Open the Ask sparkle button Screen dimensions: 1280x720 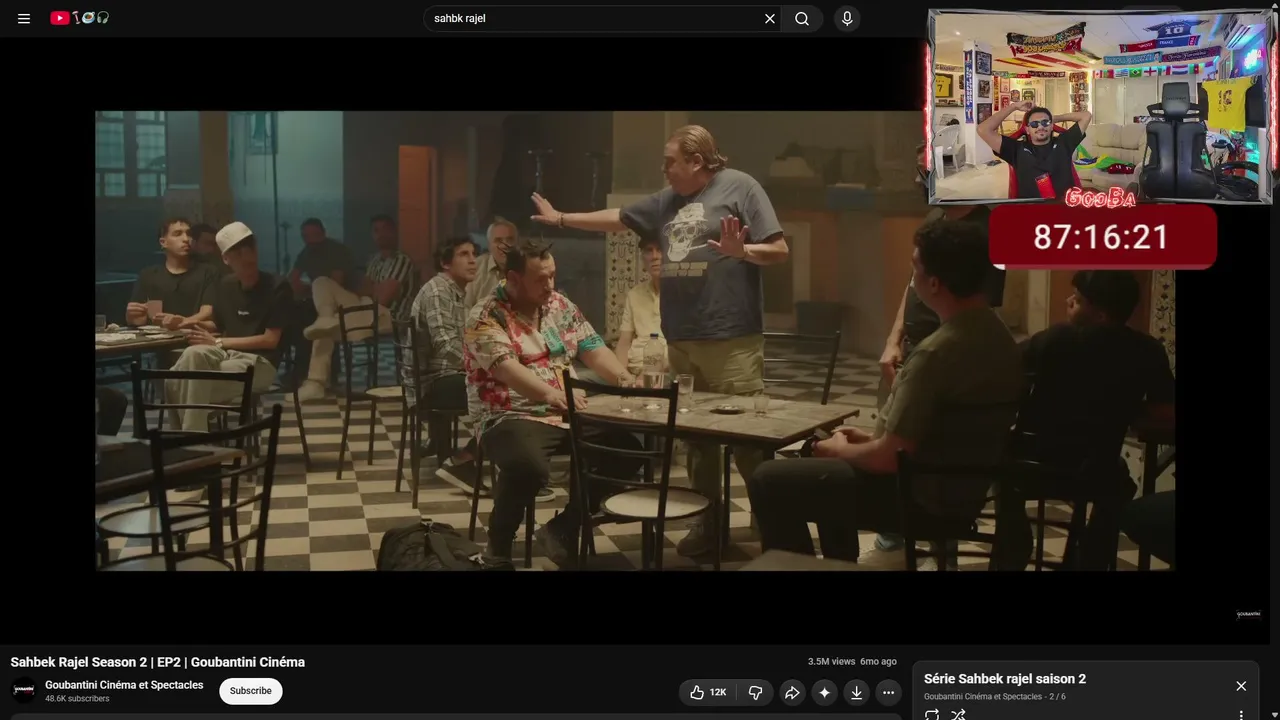coord(824,692)
